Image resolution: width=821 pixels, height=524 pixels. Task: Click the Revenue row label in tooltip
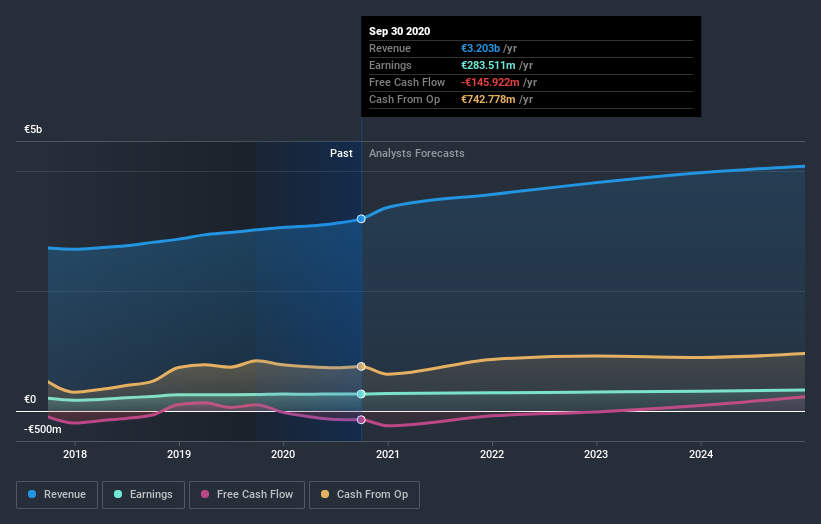[x=390, y=48]
